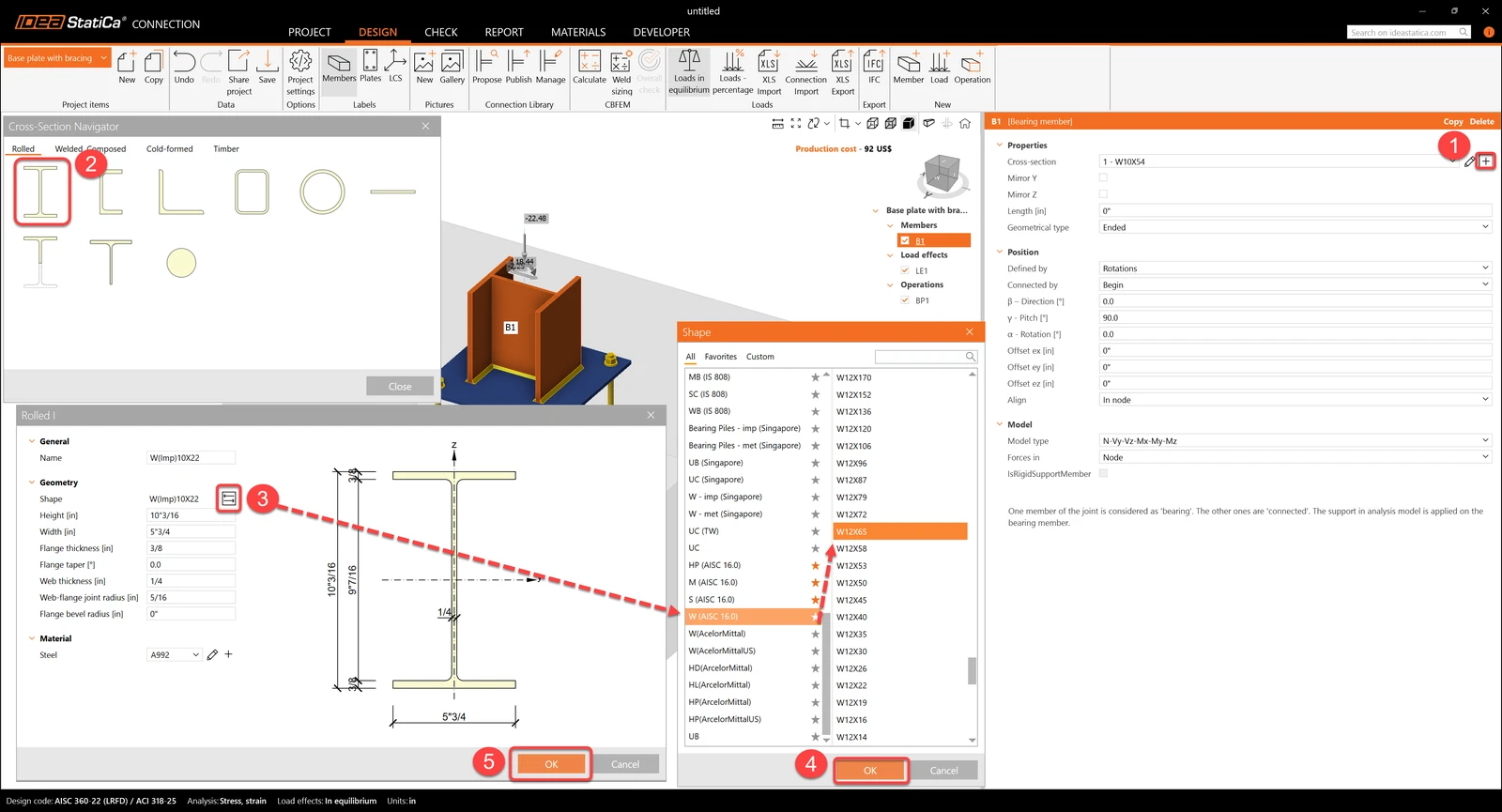Switch to the CHECK tab
1502x812 pixels.
pyautogui.click(x=441, y=32)
